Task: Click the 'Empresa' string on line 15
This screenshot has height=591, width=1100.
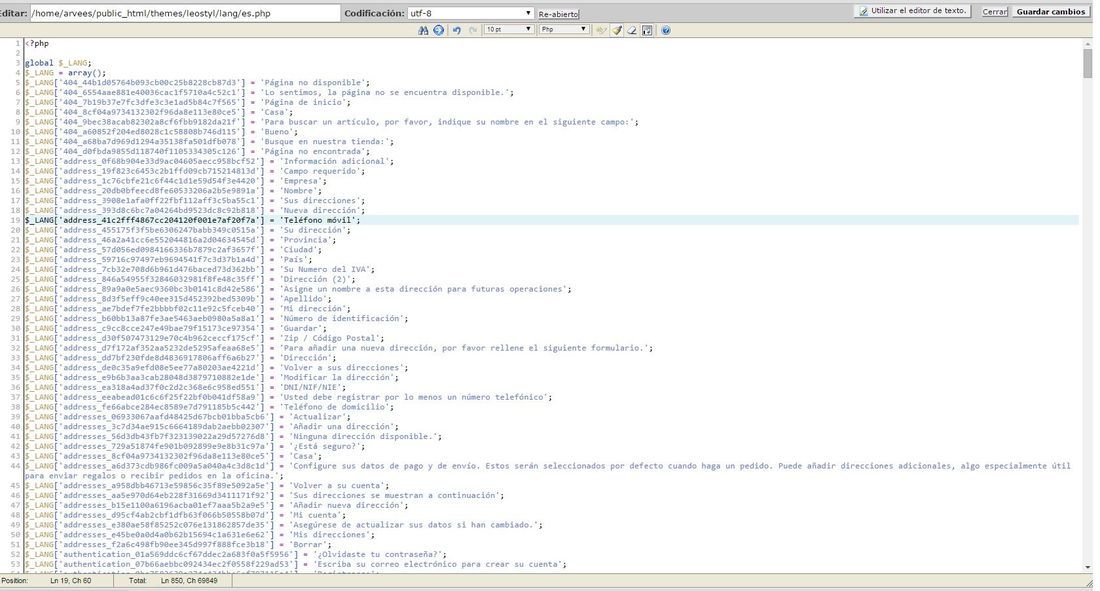Action: click(301, 181)
